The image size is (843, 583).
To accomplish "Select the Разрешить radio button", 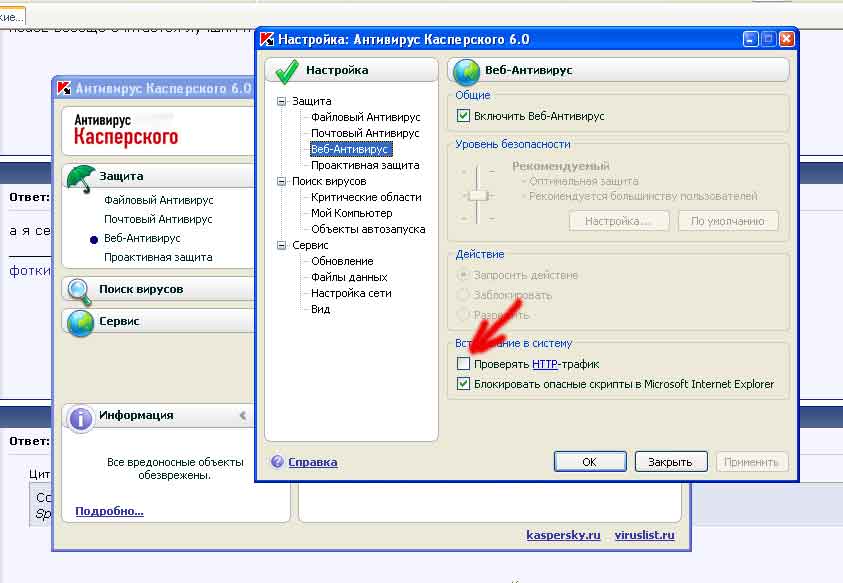I will [462, 314].
